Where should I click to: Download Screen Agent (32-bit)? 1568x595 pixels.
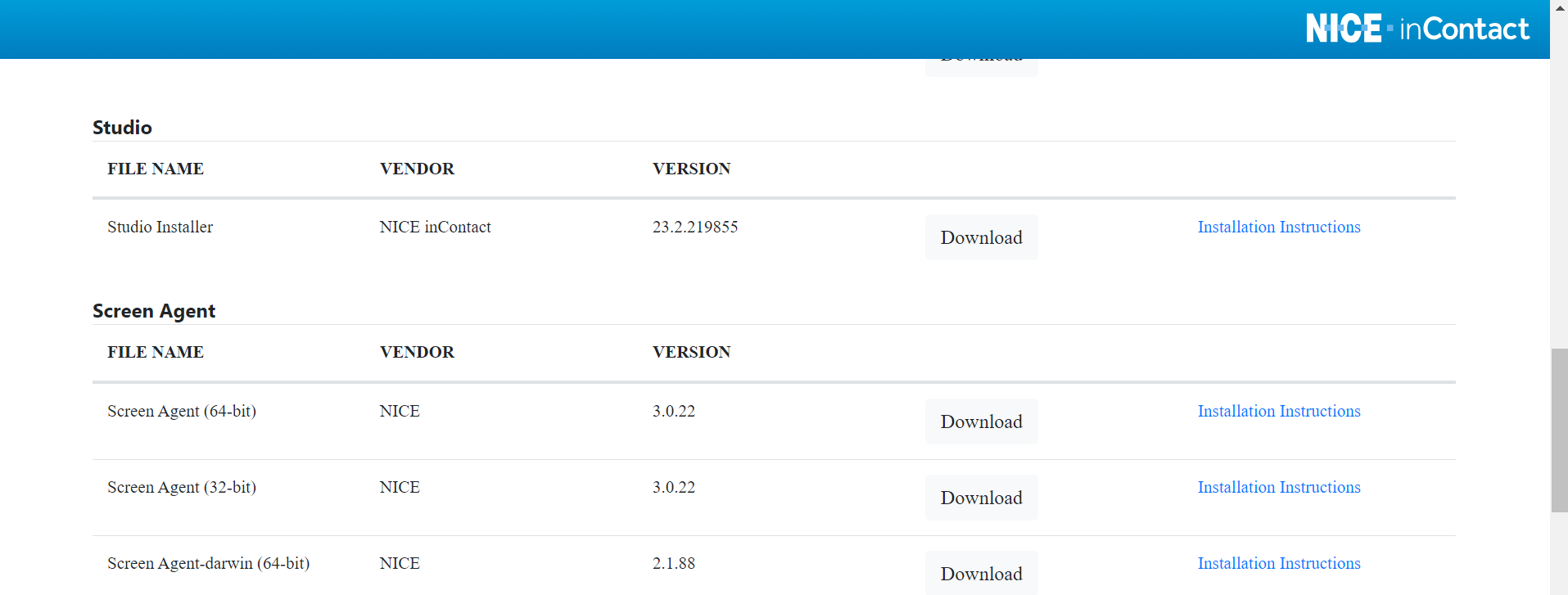pos(981,498)
